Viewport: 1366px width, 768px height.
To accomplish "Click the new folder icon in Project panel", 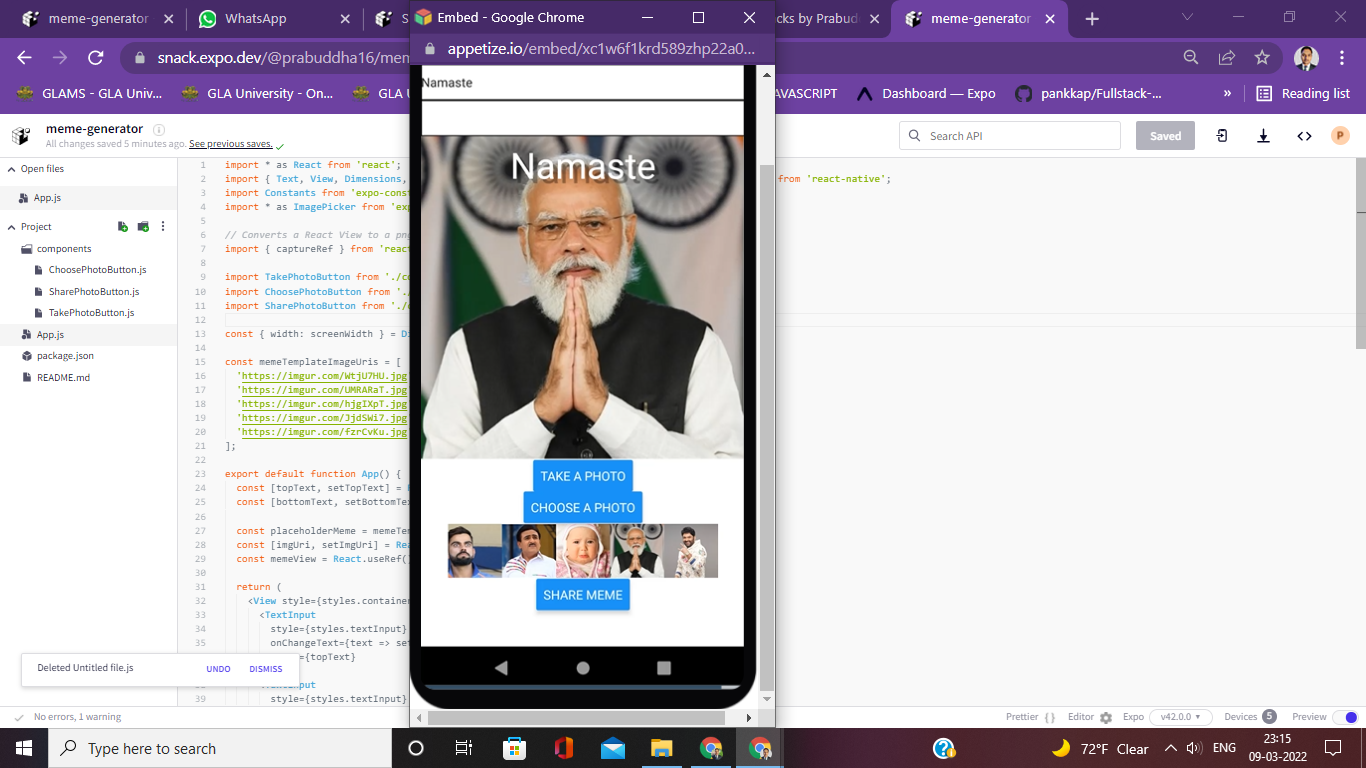I will pyautogui.click(x=143, y=227).
